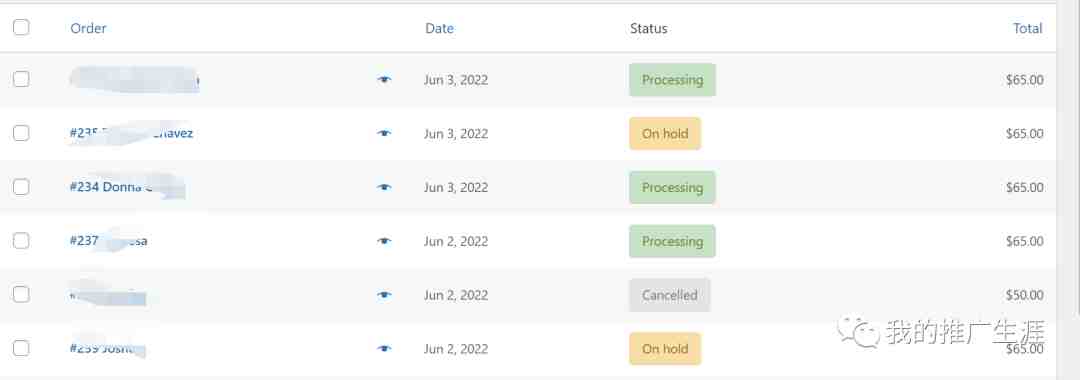Sort the list by Date column
Viewport: 1080px width, 380px height.
coord(439,28)
